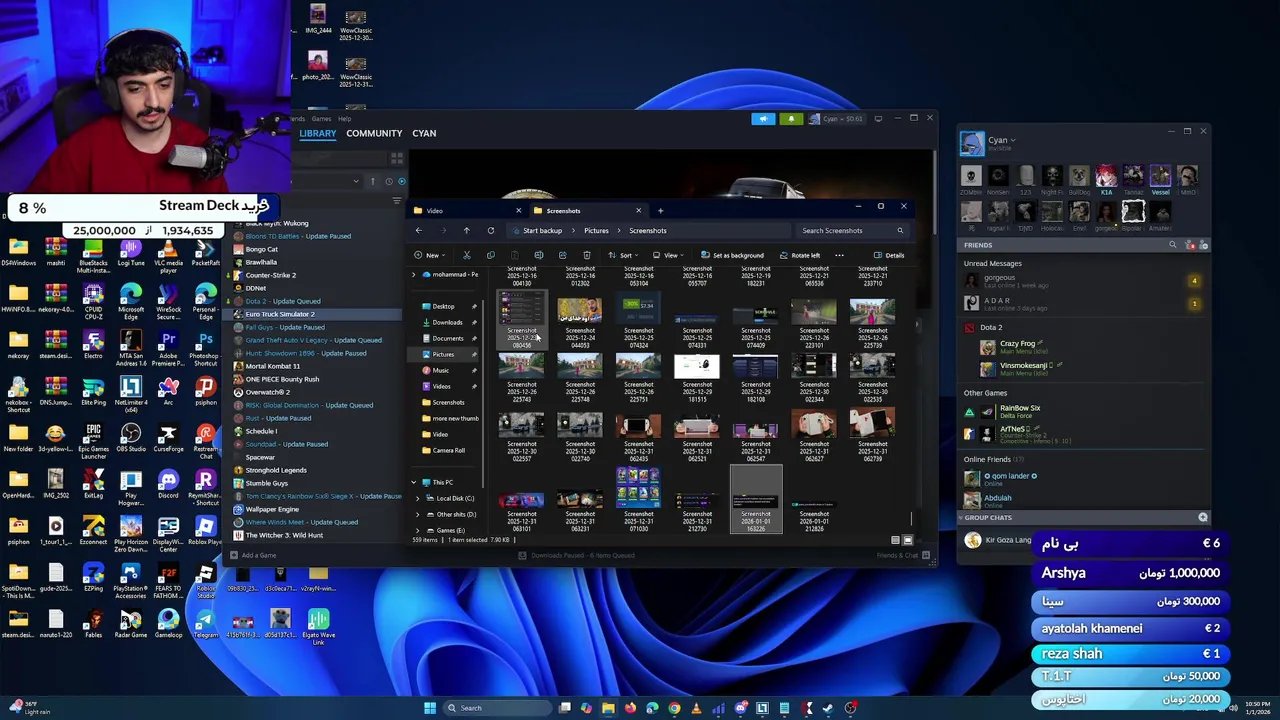Click the Search Screenshots input field
Viewport: 1280px width, 720px height.
coord(852,230)
